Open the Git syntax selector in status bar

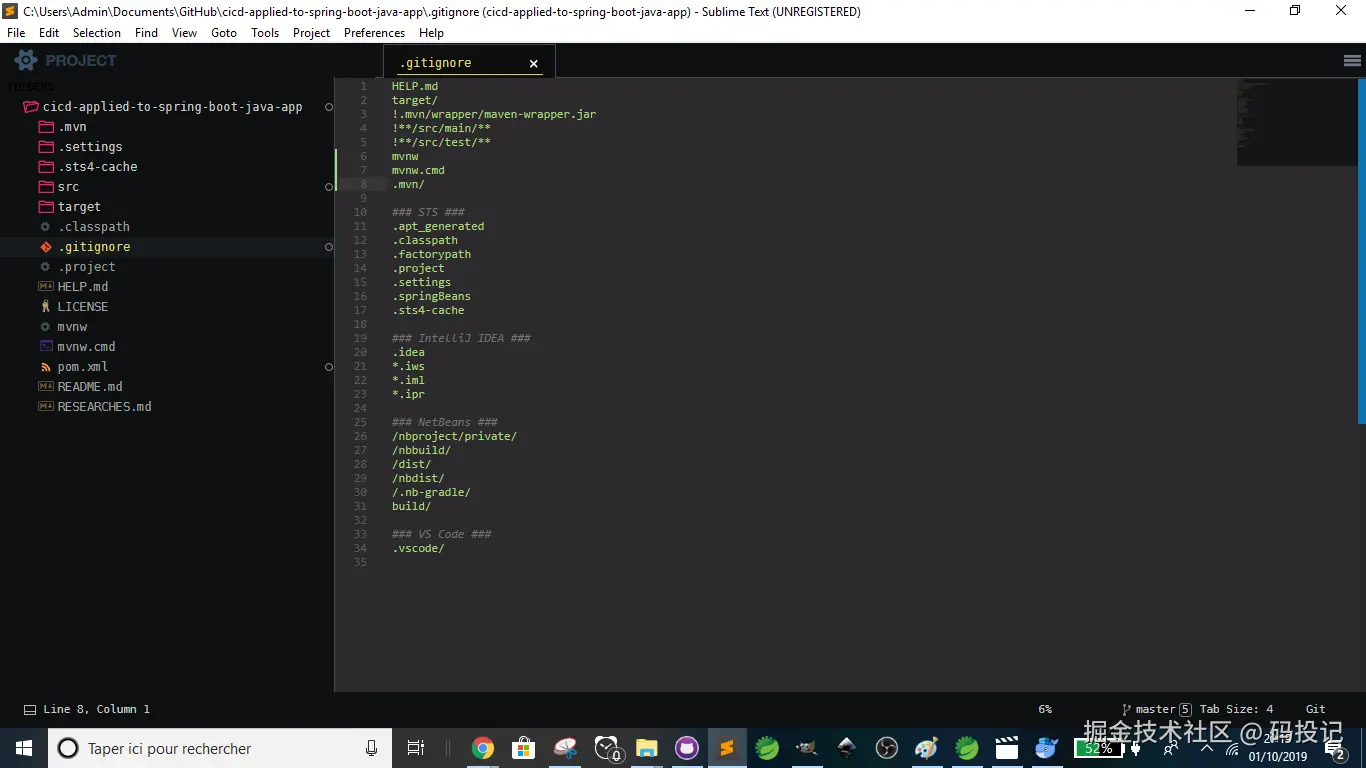point(1315,709)
